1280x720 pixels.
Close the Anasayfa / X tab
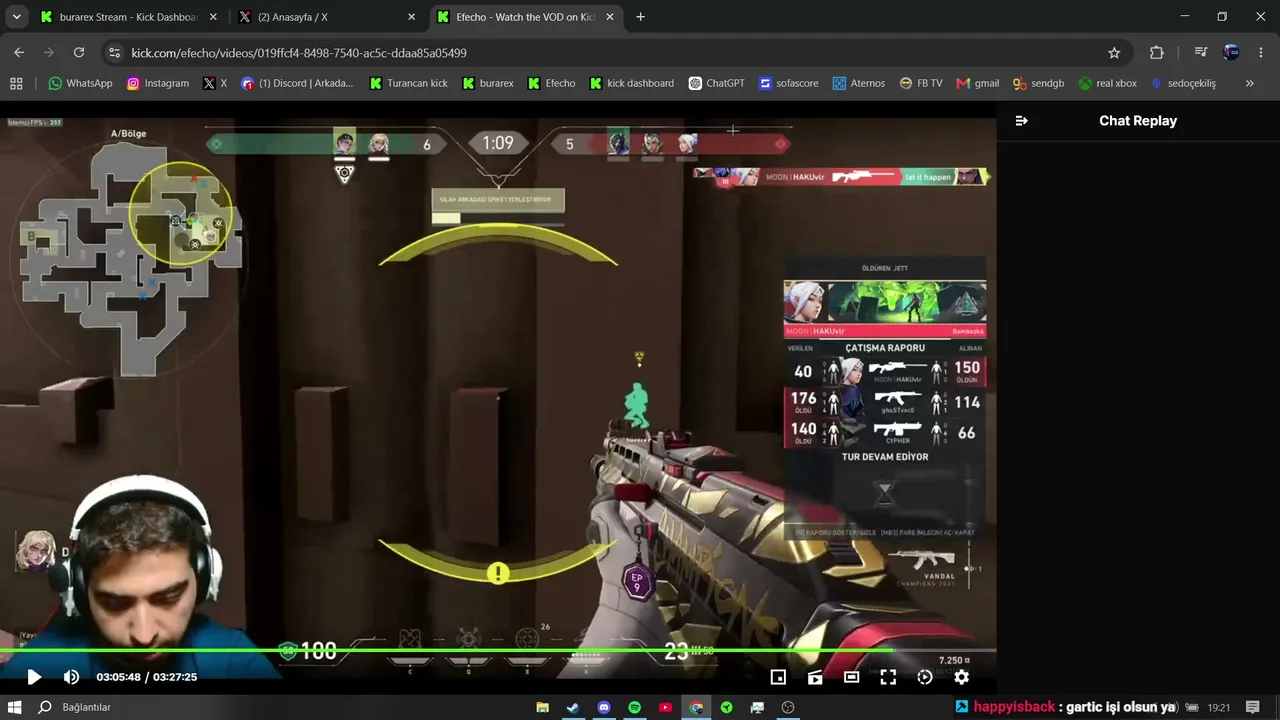(x=411, y=17)
